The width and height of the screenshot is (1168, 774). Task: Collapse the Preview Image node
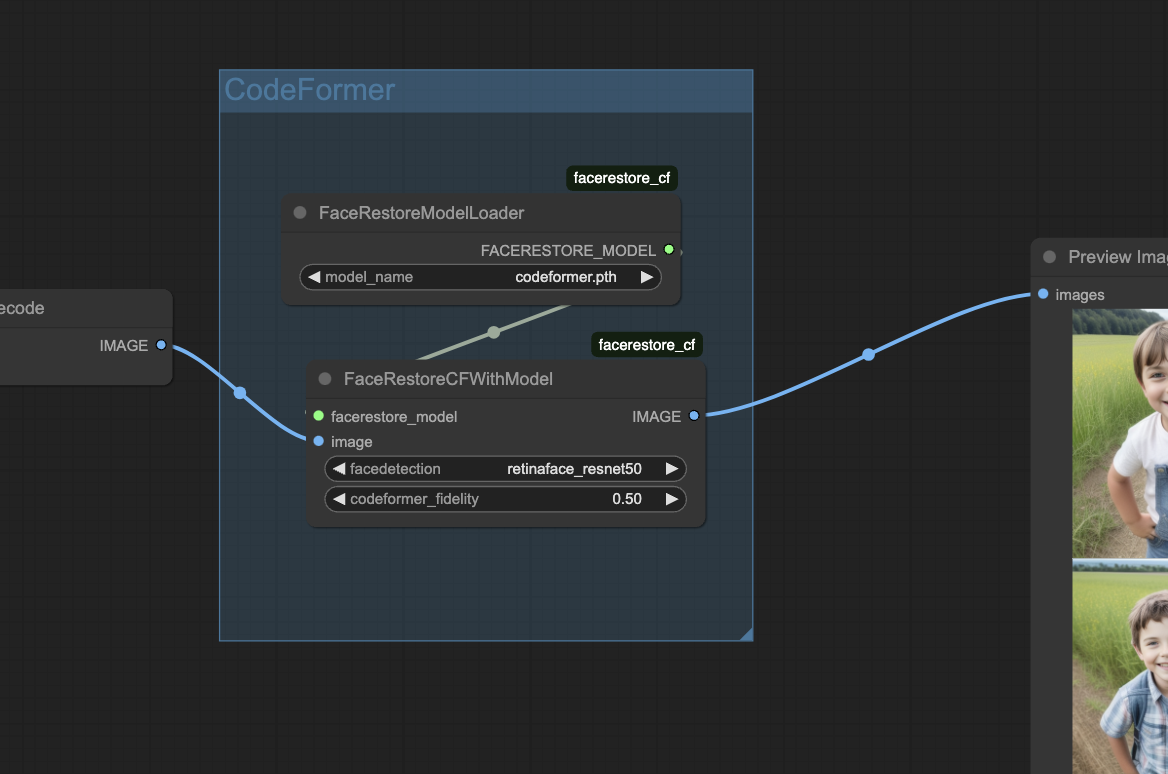[x=1049, y=256]
